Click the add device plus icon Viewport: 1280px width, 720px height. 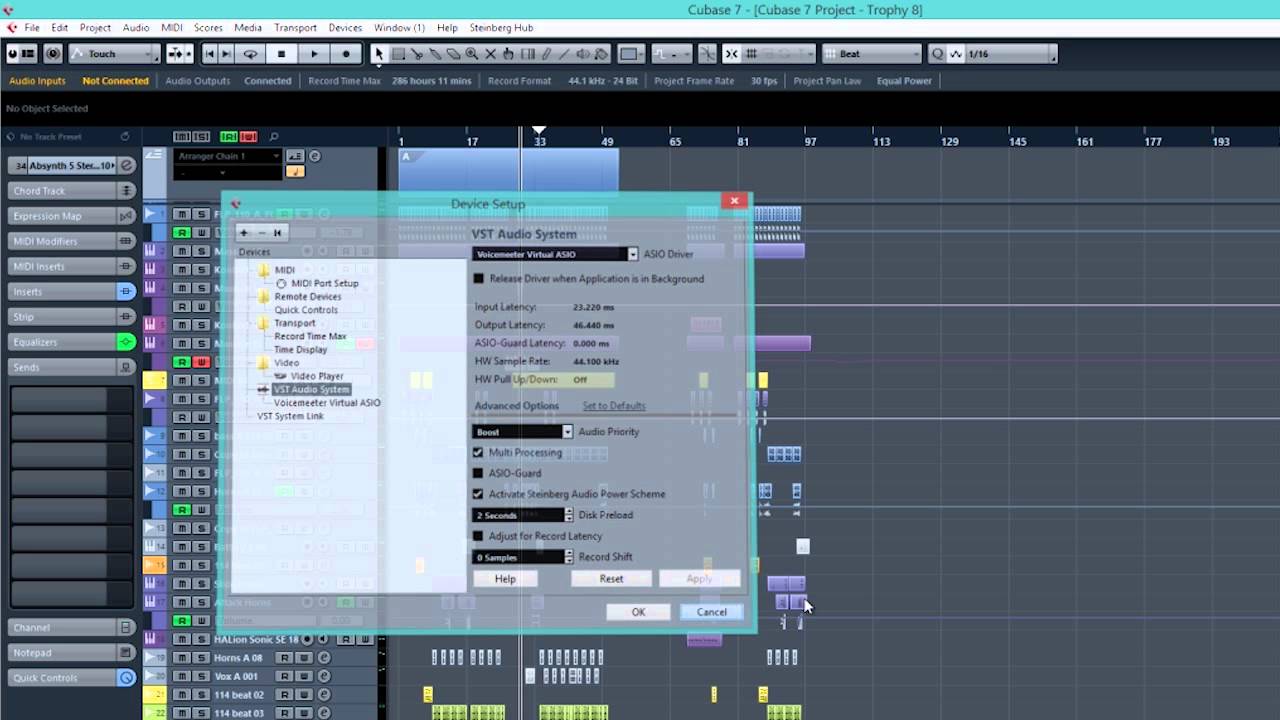(x=243, y=232)
